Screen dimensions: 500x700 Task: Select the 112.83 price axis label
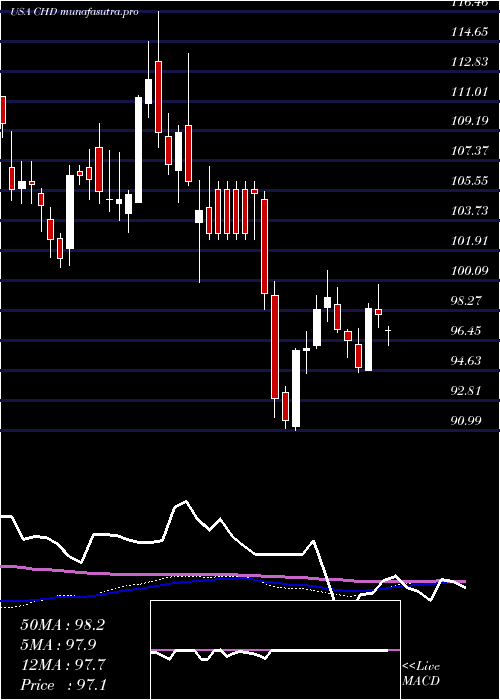[x=470, y=62]
